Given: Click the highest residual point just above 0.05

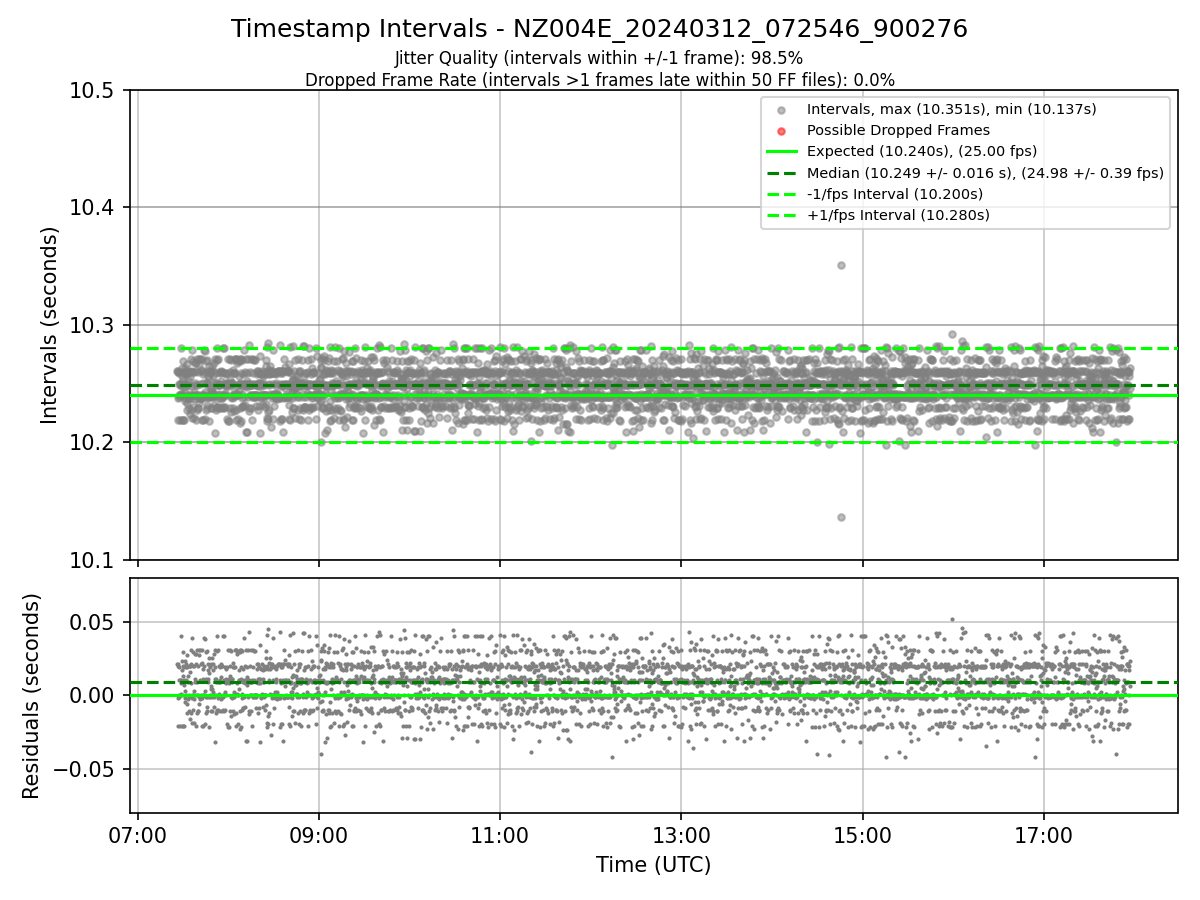Looking at the screenshot, I should (952, 620).
